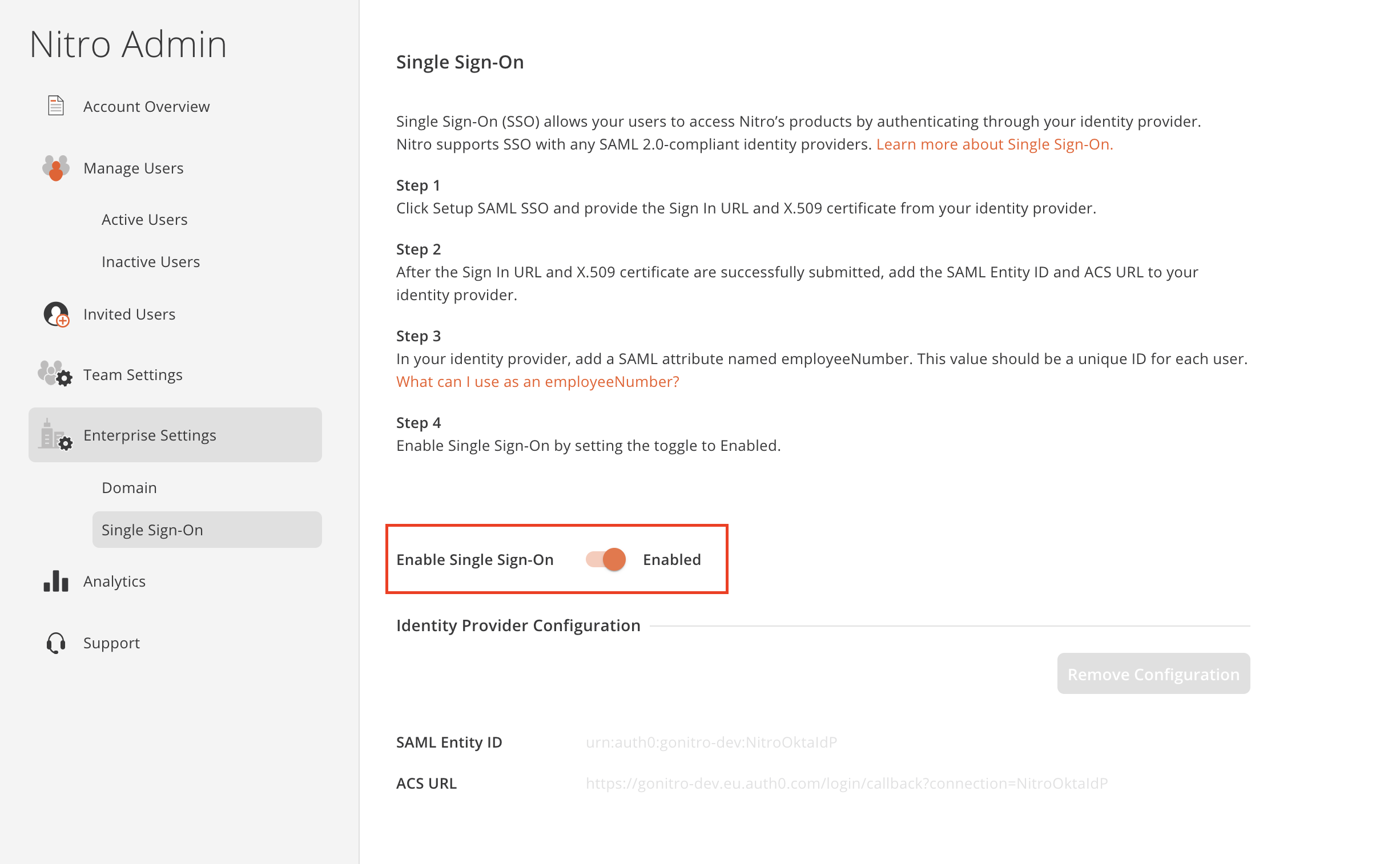Click the Support headset icon

coord(55,643)
